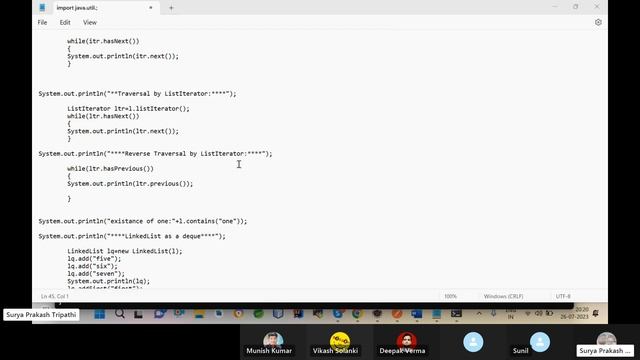Open taskbar Search magnifier

(120, 313)
